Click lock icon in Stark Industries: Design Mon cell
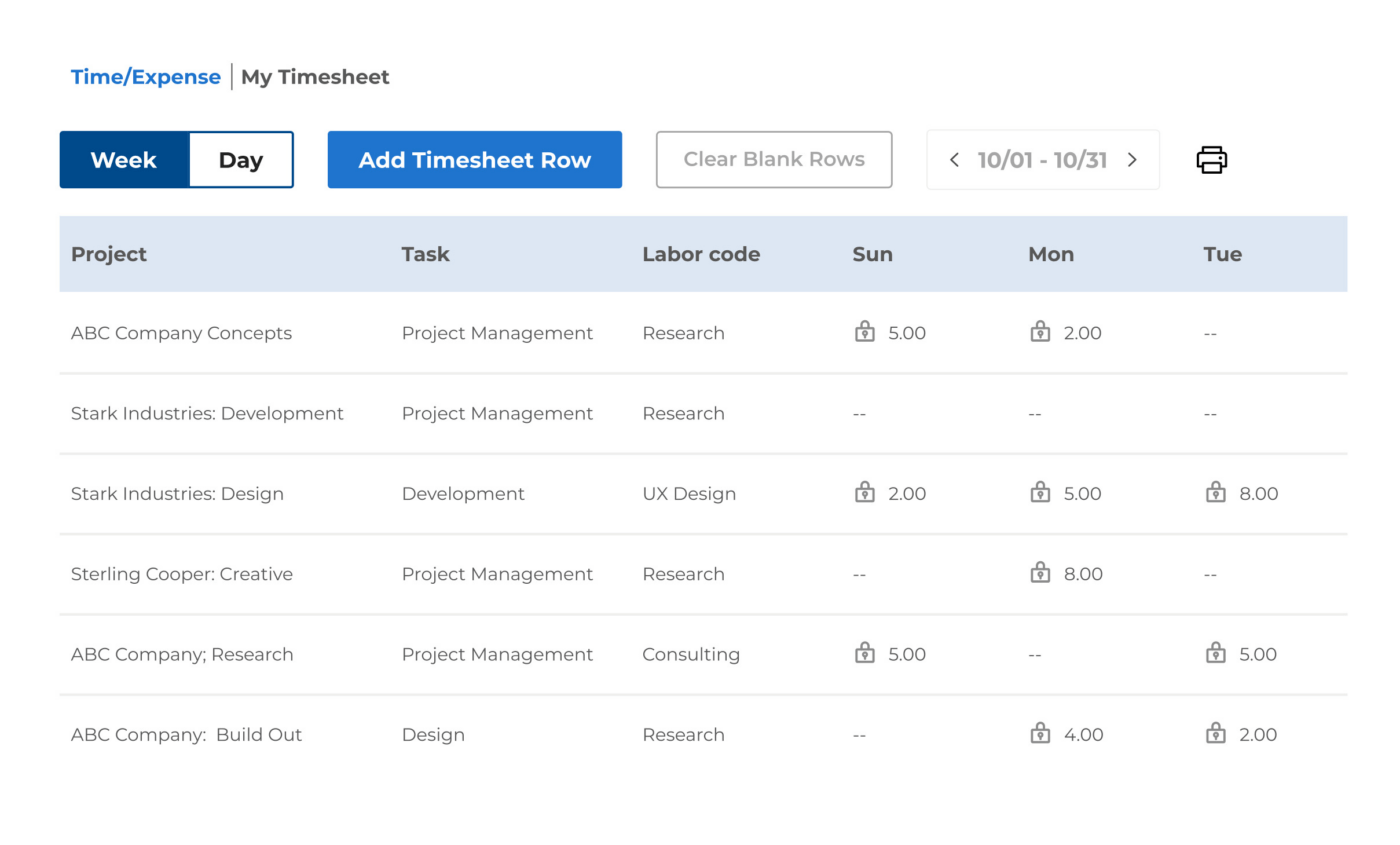Image resolution: width=1400 pixels, height=845 pixels. point(1040,492)
